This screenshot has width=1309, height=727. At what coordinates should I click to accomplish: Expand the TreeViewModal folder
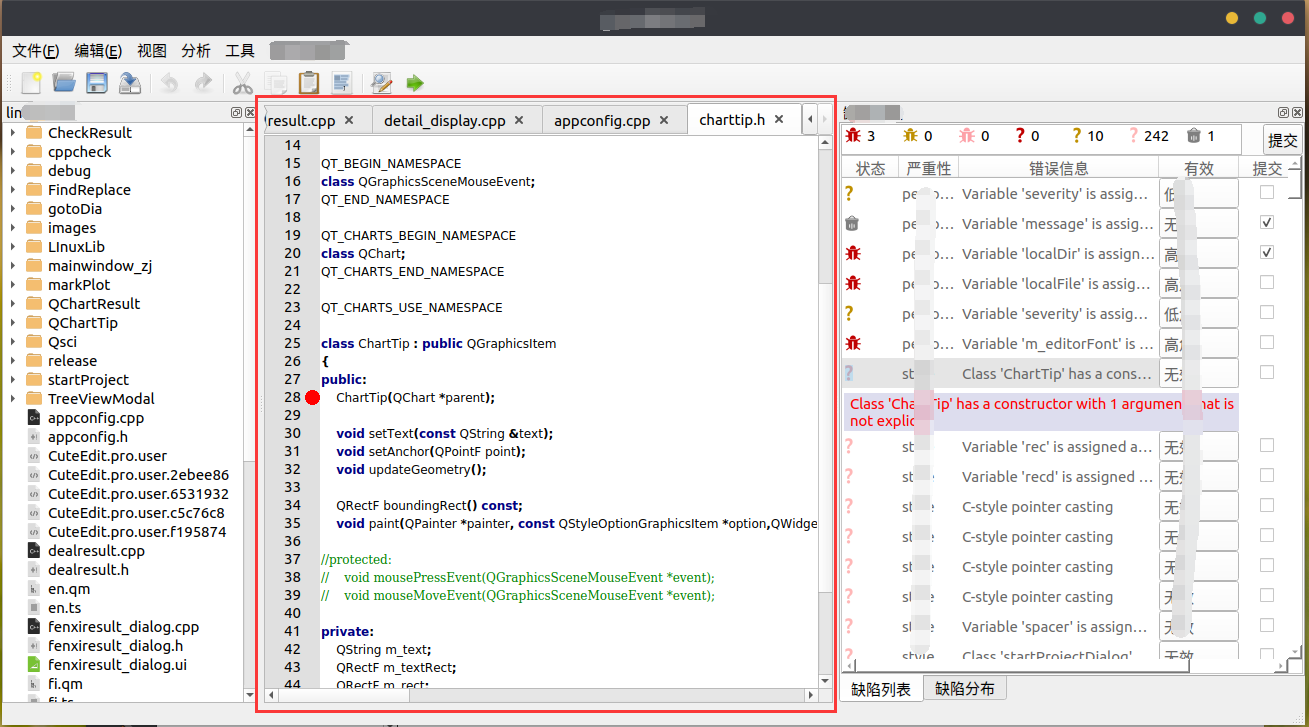pos(12,399)
